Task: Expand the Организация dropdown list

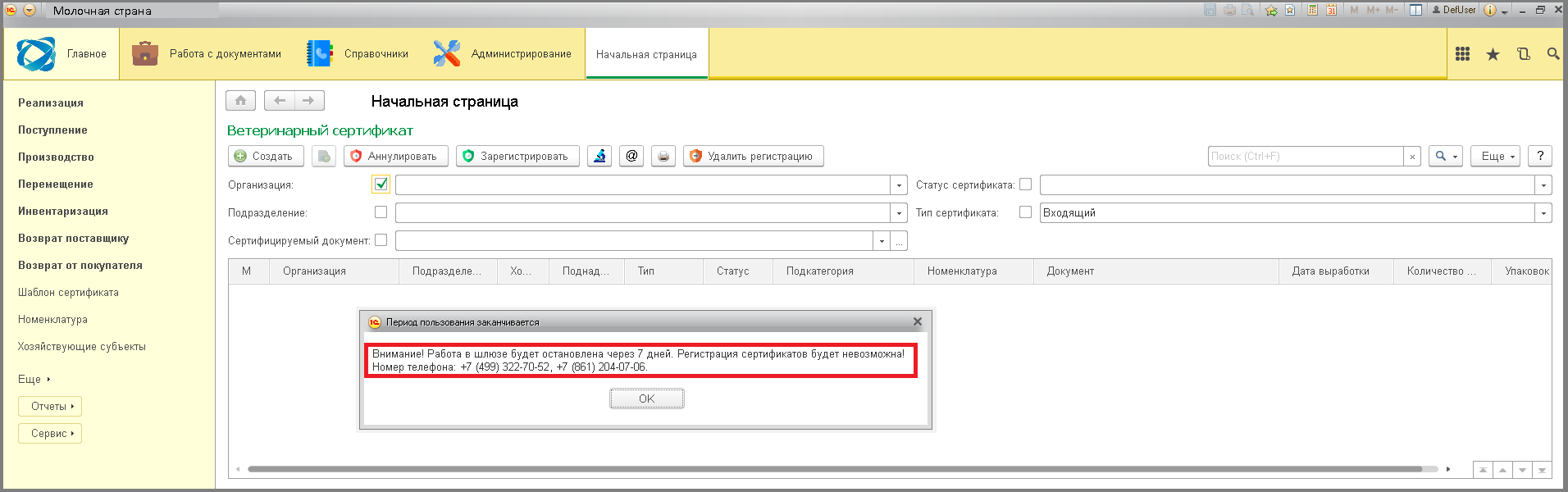Action: [x=899, y=185]
